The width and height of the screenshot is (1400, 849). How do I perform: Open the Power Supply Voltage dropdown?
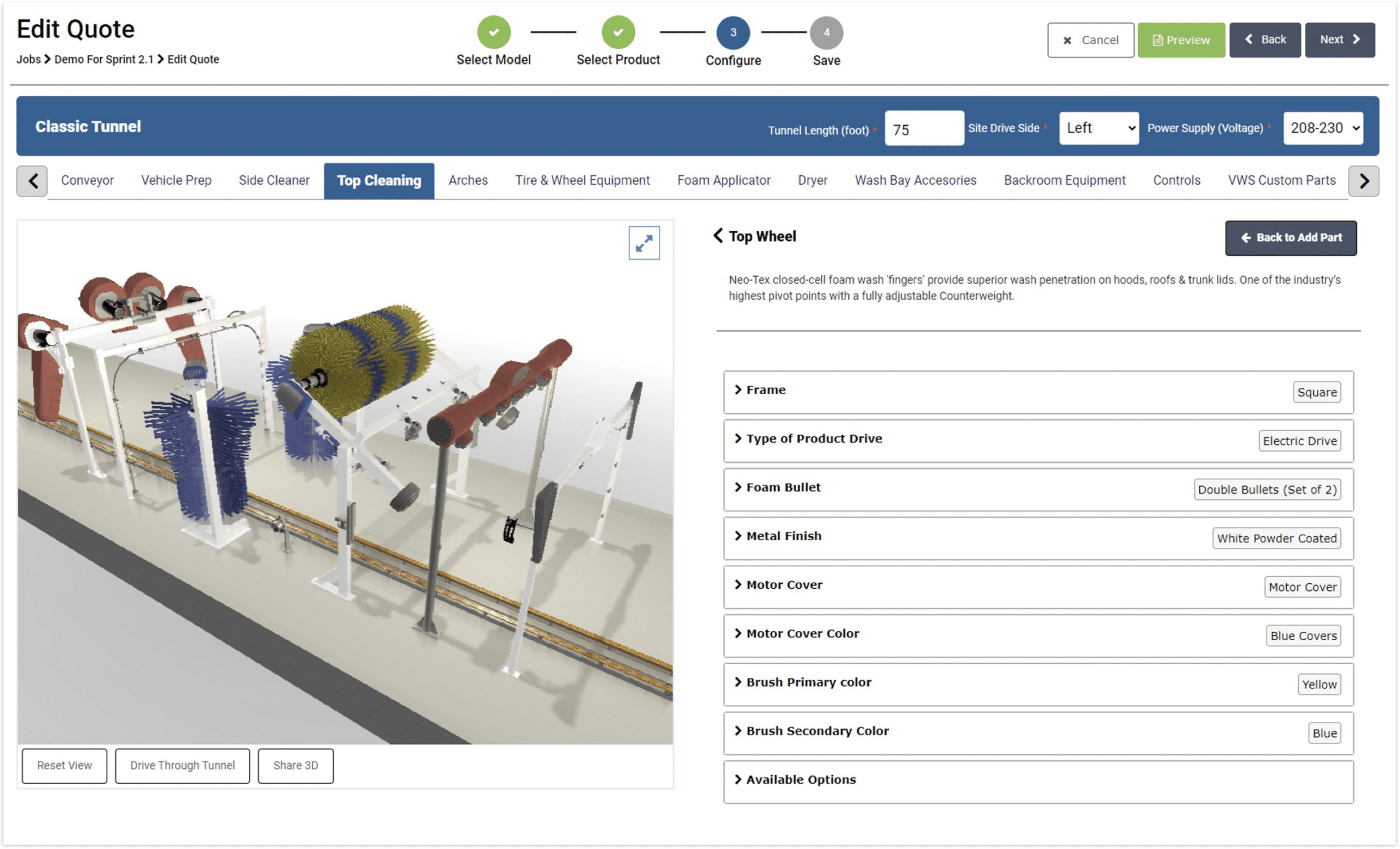[1323, 128]
